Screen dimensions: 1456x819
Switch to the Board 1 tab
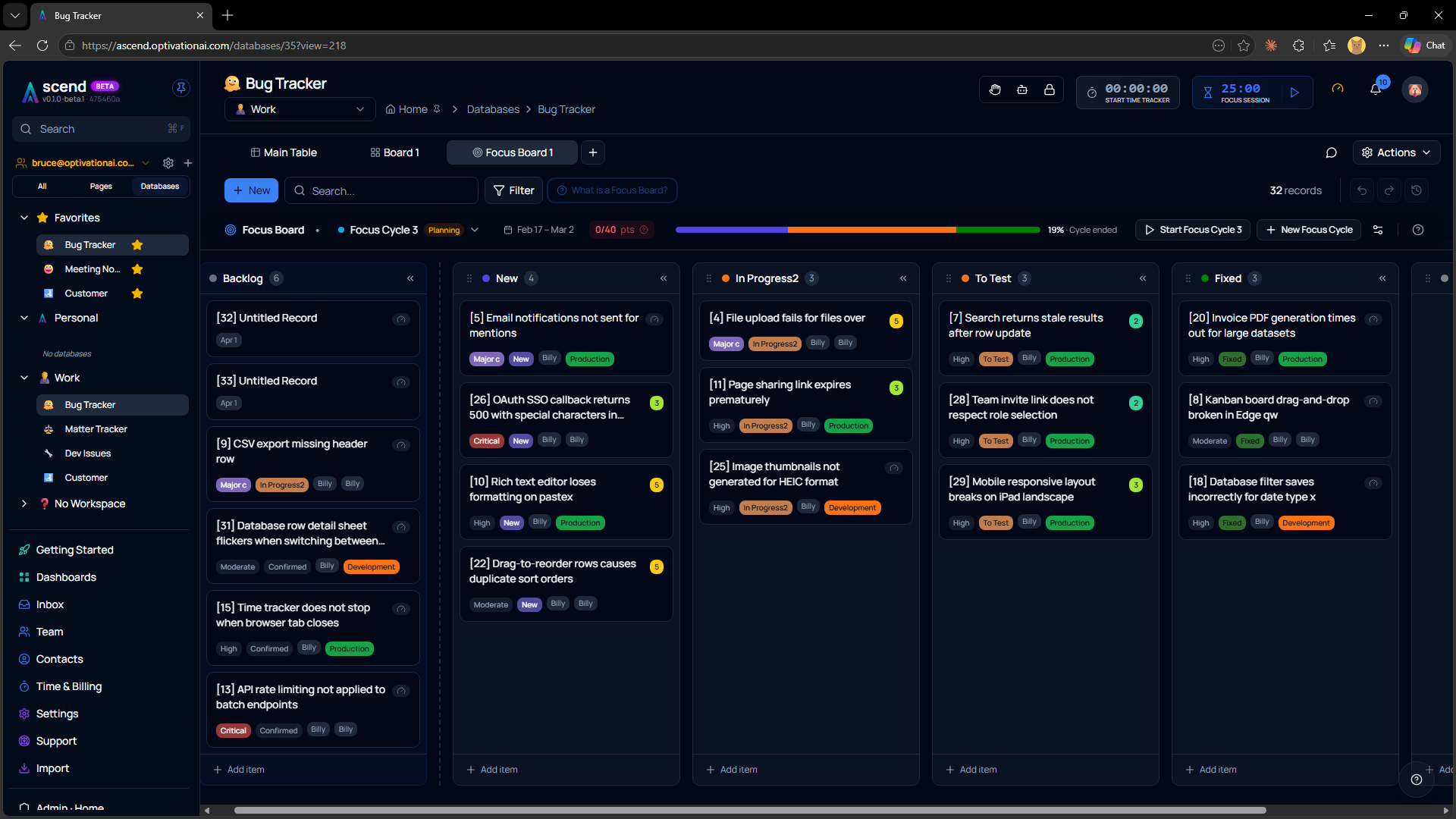pos(394,152)
